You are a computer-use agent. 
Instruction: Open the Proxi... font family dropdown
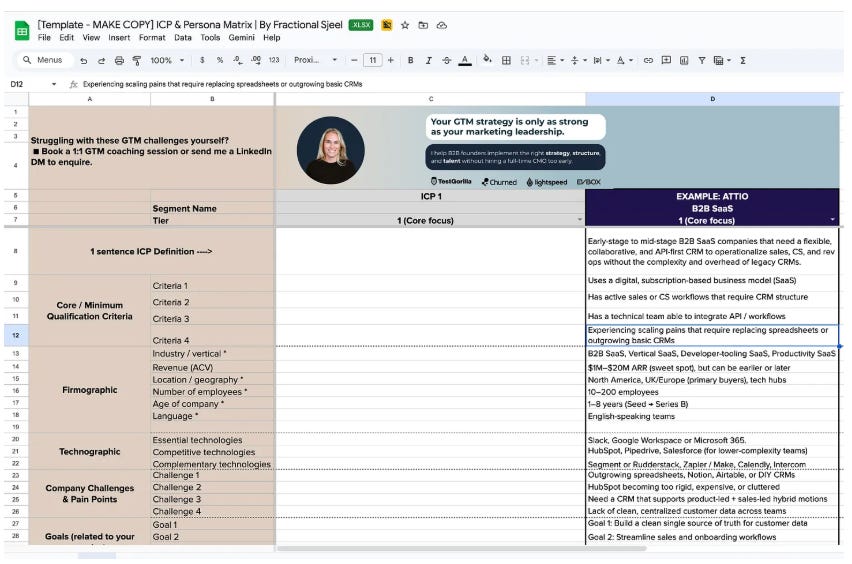pos(316,60)
